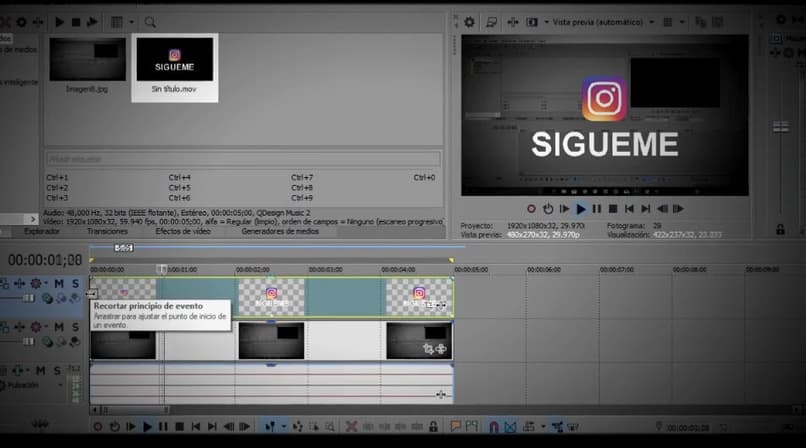
Task: Open media properties gear in Project Media toolbar
Action: 22,22
